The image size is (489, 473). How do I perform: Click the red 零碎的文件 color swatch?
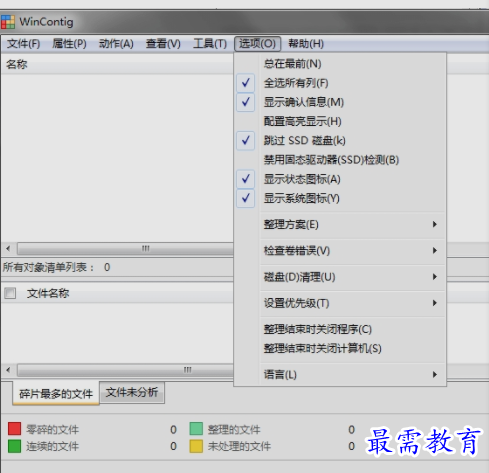tap(15, 429)
